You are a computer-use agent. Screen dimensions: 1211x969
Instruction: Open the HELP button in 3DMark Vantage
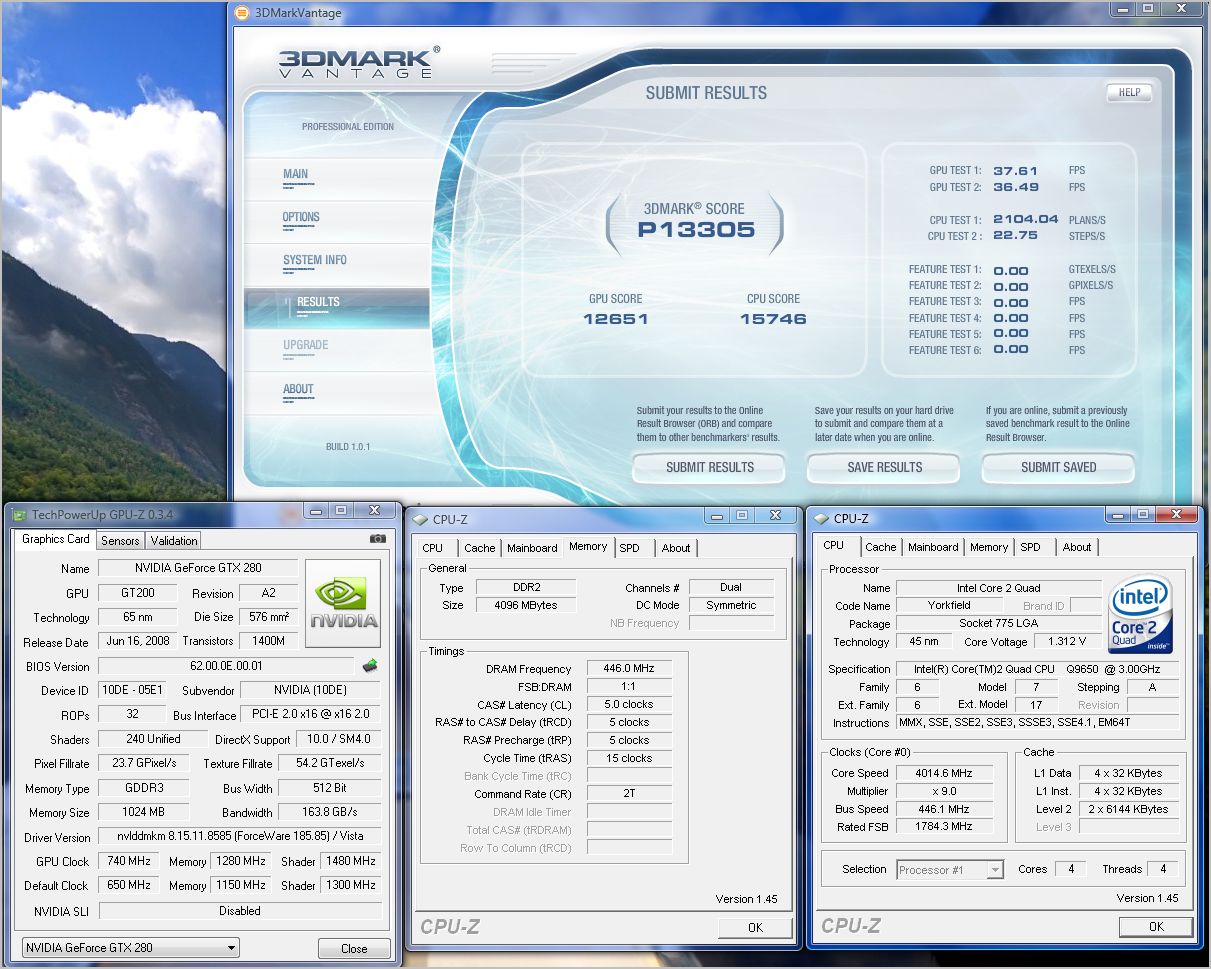[1129, 92]
